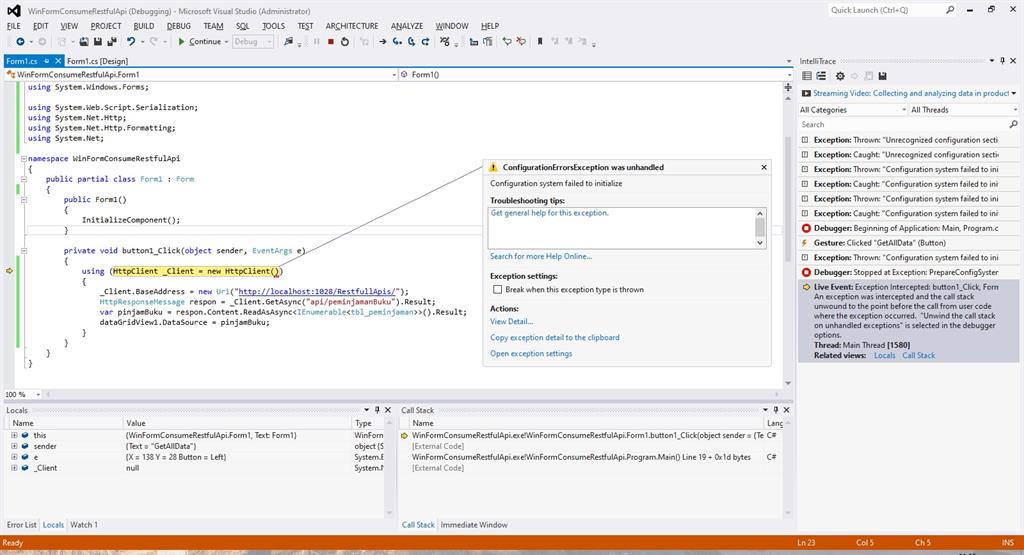Open the All Threads dropdown
This screenshot has width=1024, height=555.
point(964,110)
